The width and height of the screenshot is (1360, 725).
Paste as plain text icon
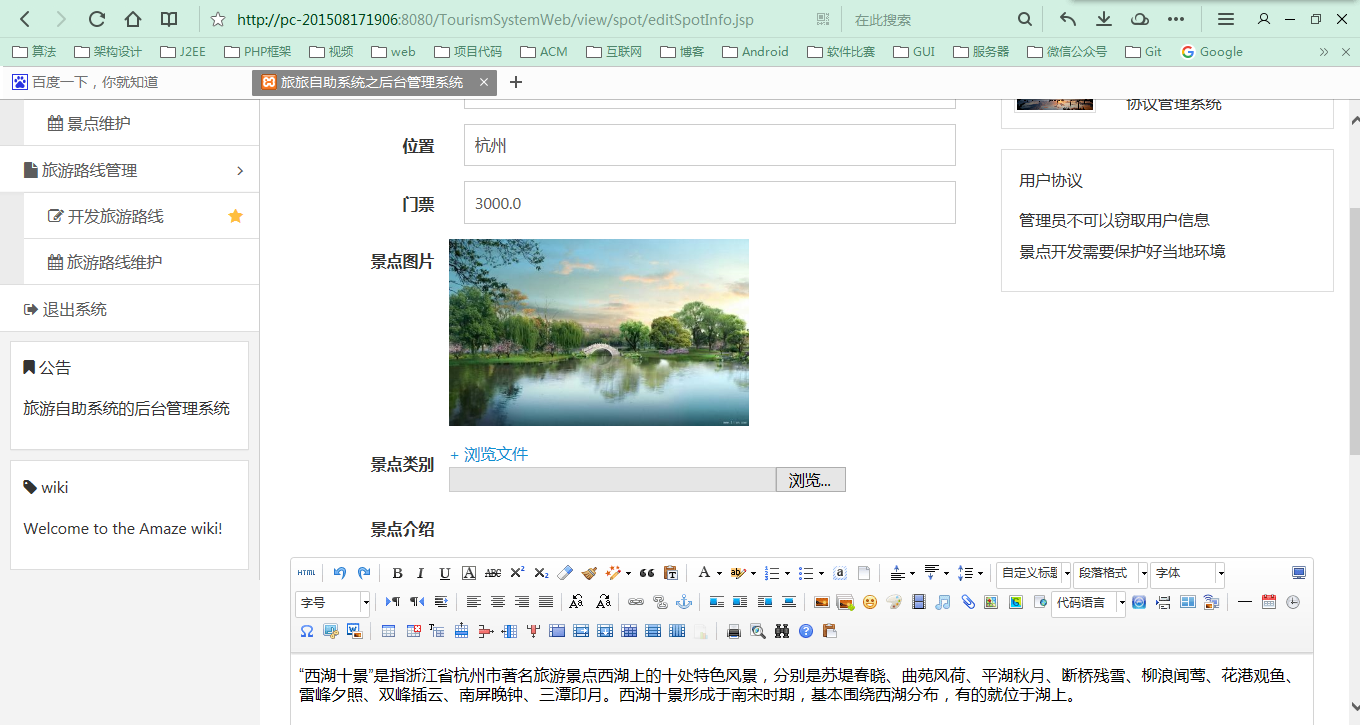coord(671,573)
